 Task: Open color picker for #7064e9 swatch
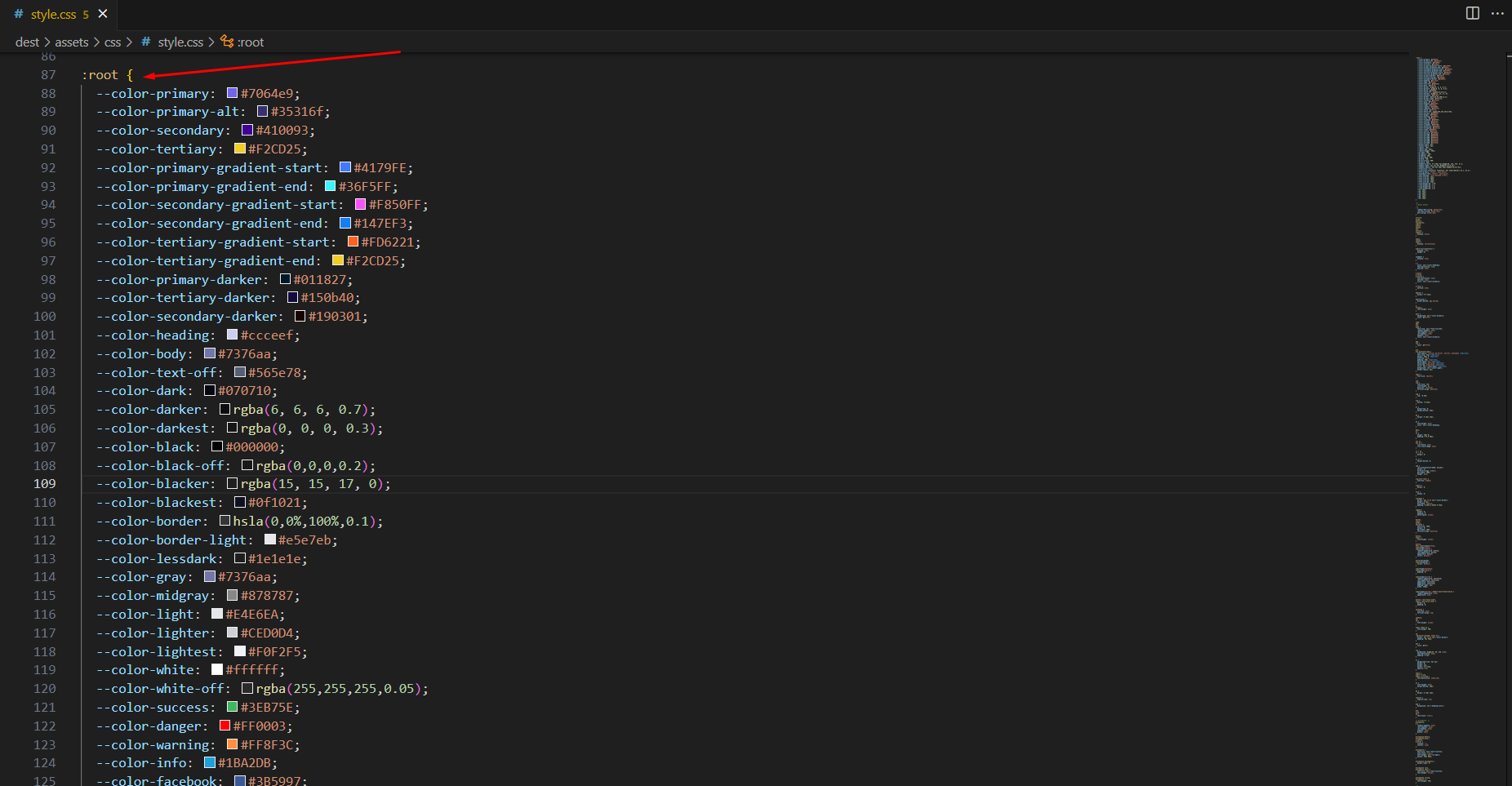click(232, 93)
